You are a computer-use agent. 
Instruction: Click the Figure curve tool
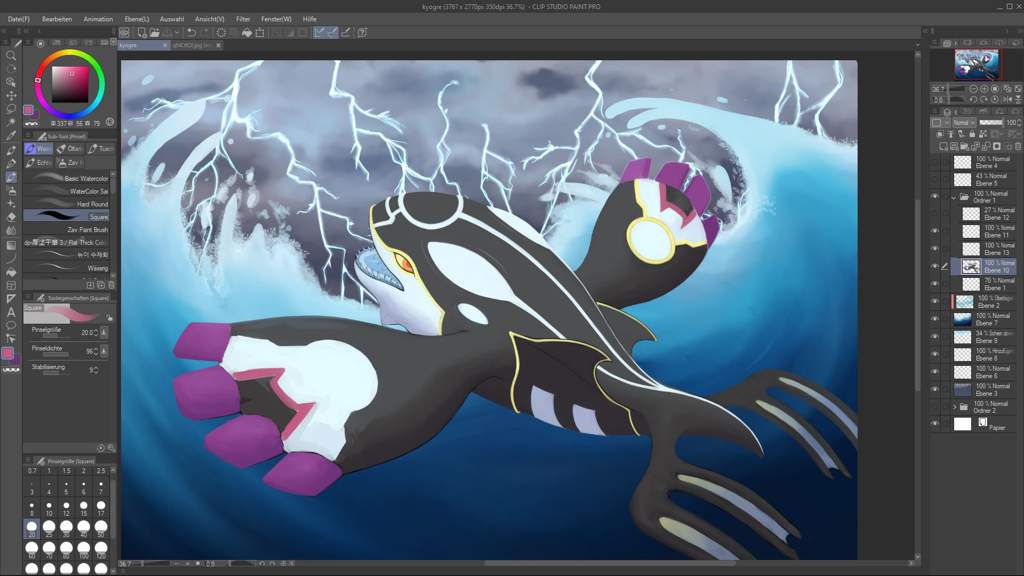coord(10,259)
